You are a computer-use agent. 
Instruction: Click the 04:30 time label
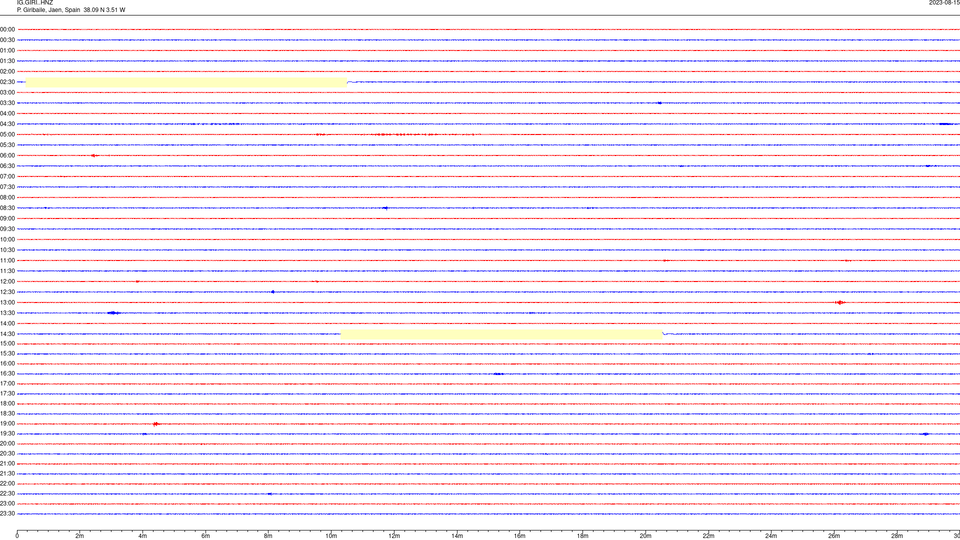(x=8, y=124)
